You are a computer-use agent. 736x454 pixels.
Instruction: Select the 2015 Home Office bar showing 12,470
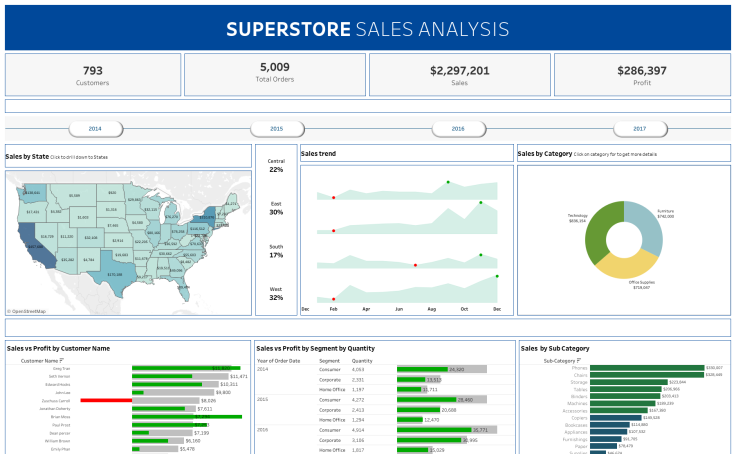pyautogui.click(x=410, y=420)
